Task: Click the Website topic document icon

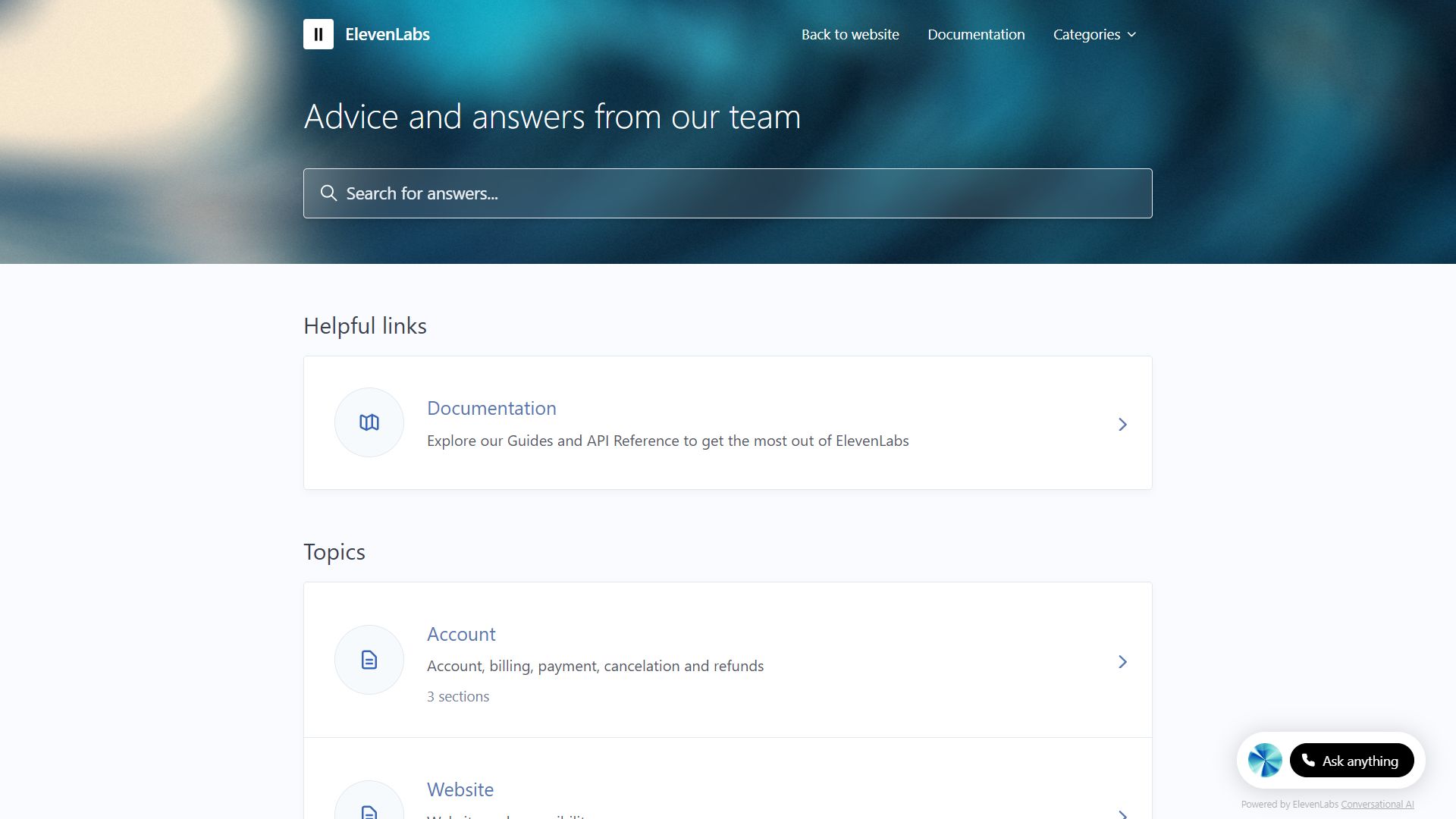Action: (369, 811)
